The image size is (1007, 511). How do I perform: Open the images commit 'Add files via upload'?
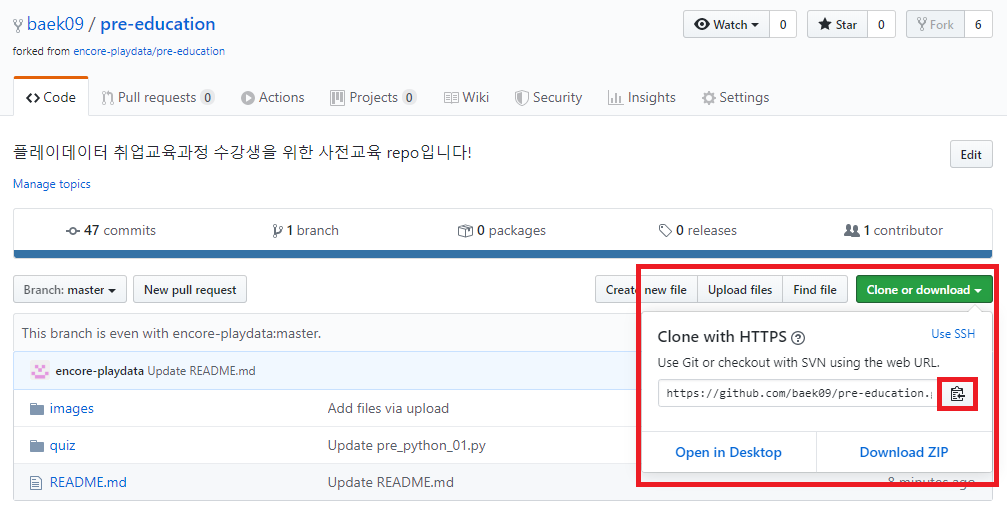(388, 409)
